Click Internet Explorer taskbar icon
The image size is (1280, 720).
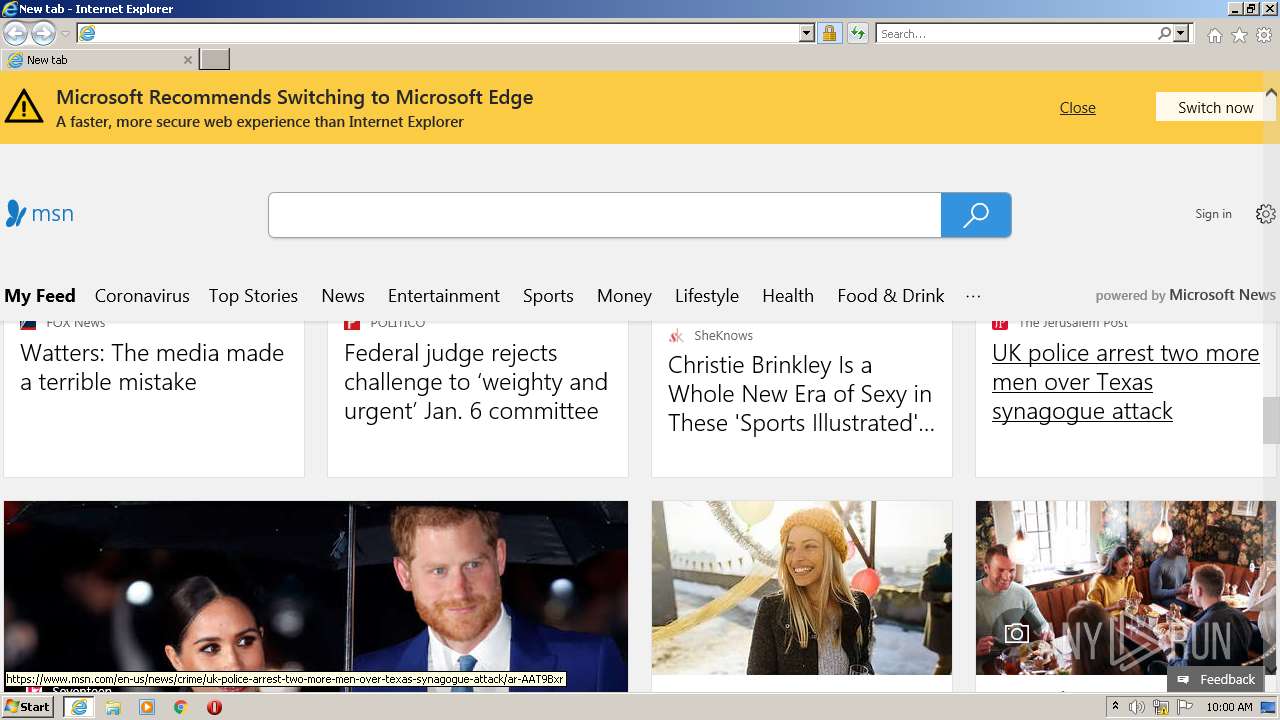point(79,707)
